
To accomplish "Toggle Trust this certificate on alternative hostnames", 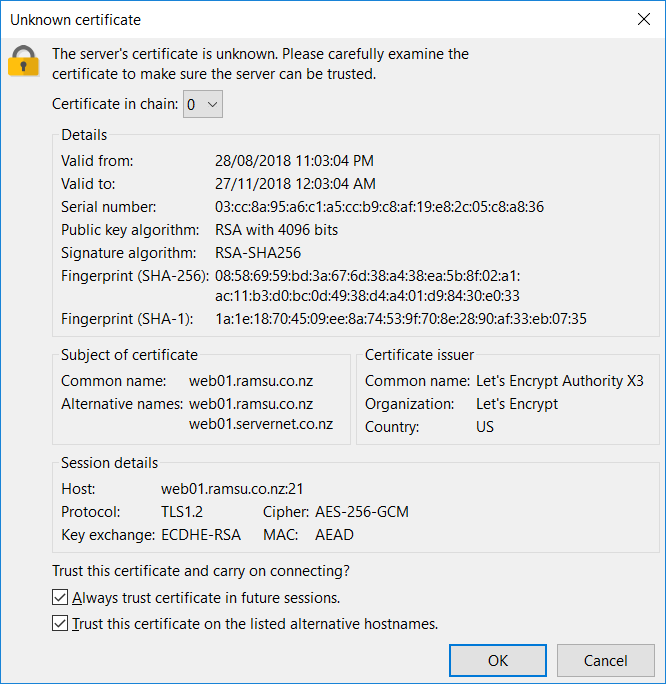I will [x=60, y=623].
